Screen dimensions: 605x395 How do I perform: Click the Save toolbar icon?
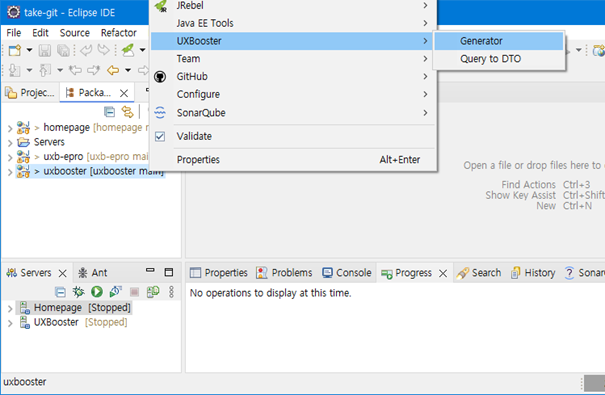click(x=45, y=50)
